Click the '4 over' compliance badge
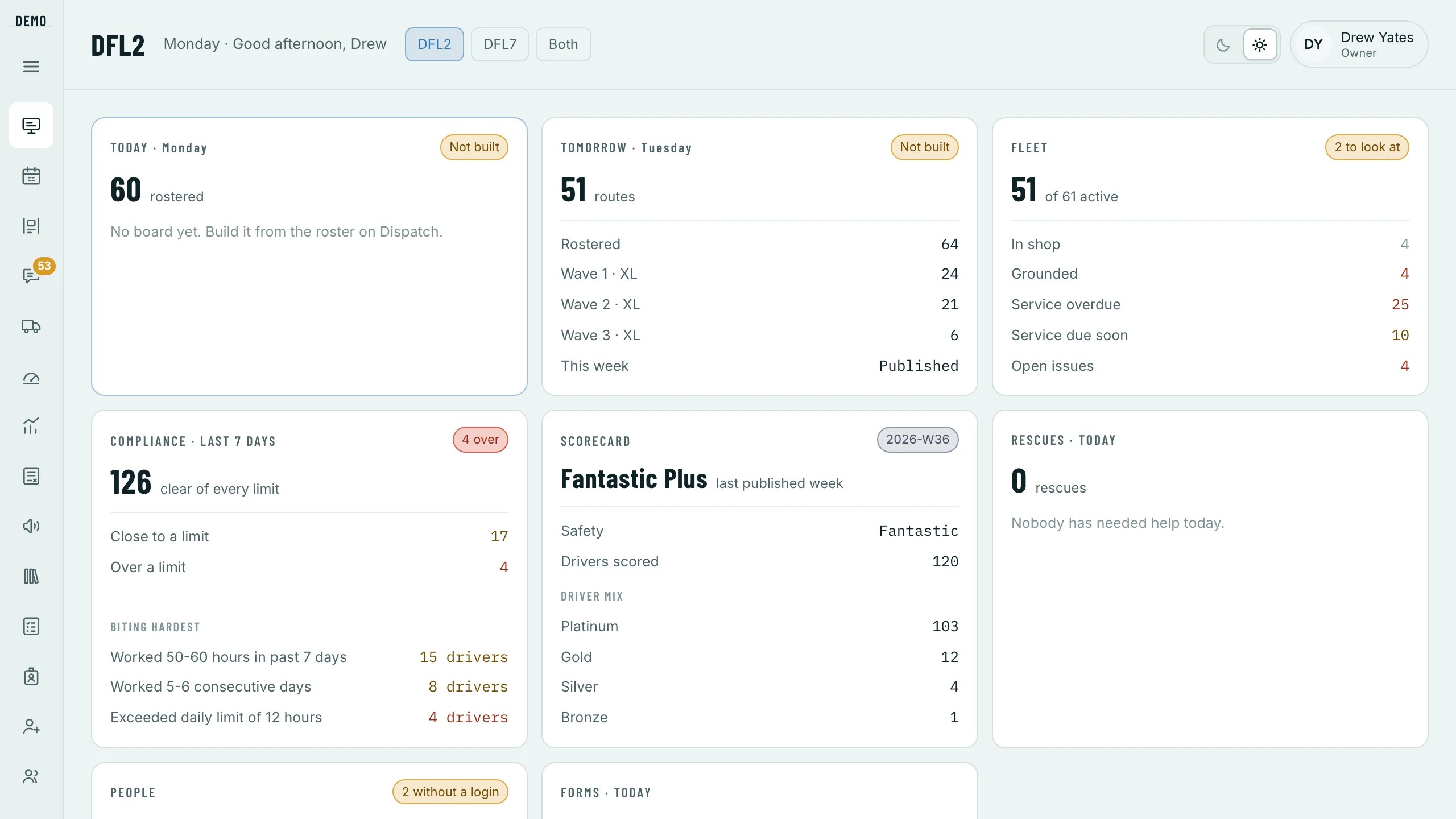This screenshot has height=819, width=1456. tap(481, 440)
